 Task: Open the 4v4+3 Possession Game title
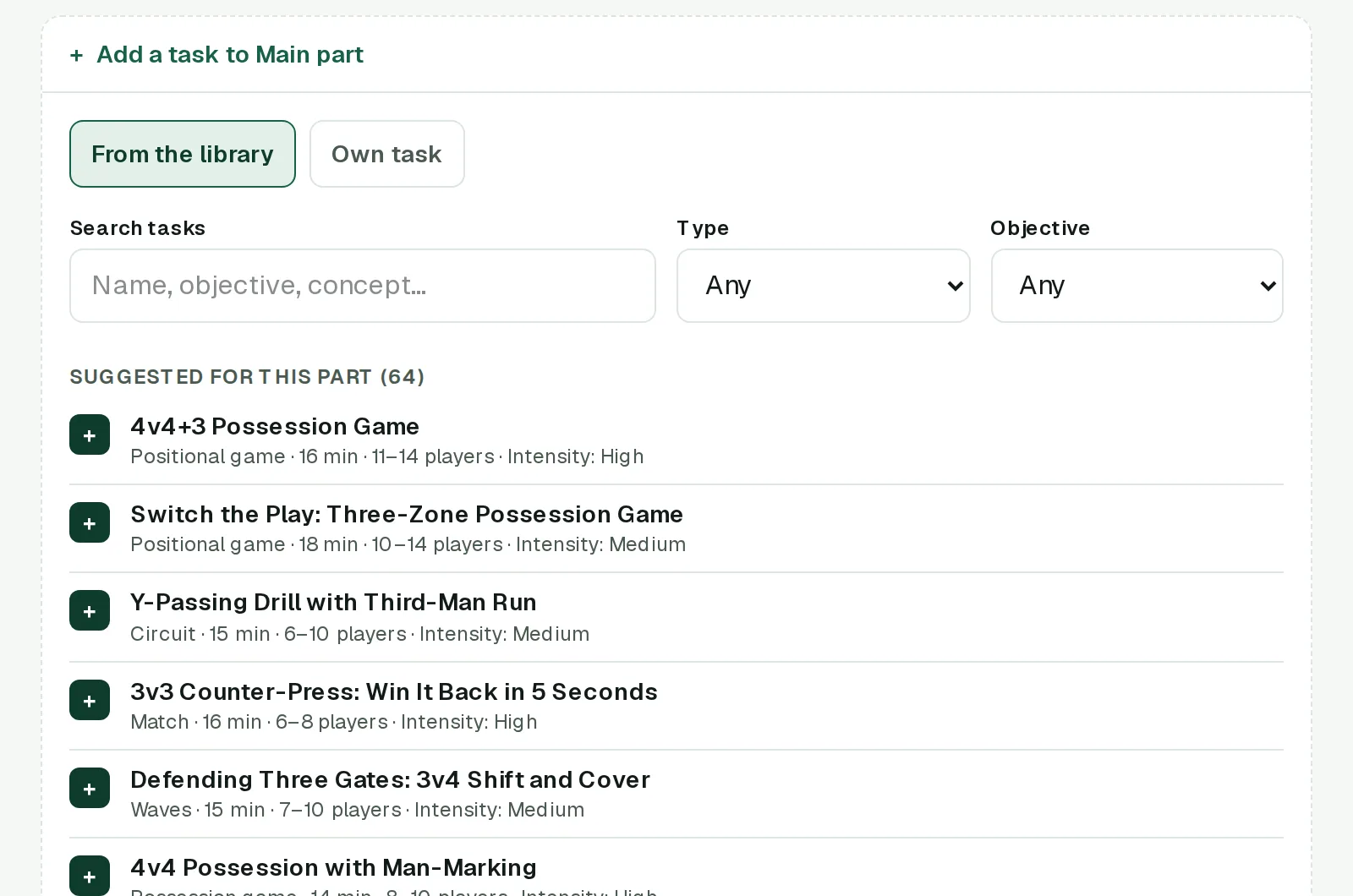click(275, 426)
